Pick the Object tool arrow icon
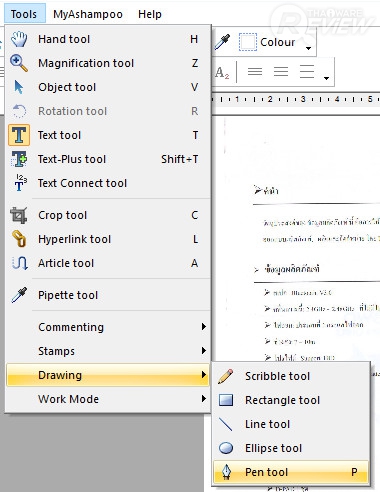The height and width of the screenshot is (492, 380). coord(19,87)
